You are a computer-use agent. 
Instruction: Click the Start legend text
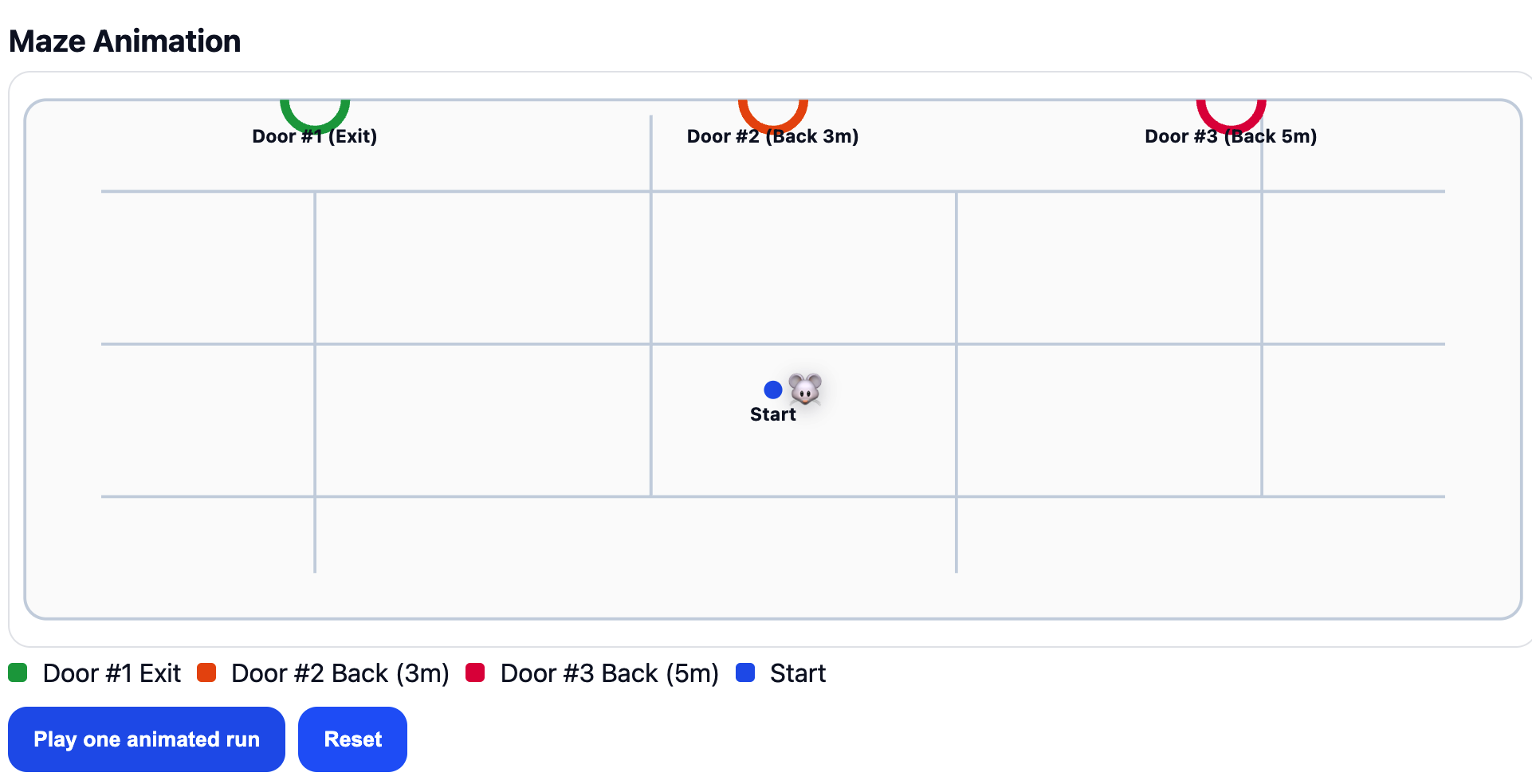tap(797, 673)
